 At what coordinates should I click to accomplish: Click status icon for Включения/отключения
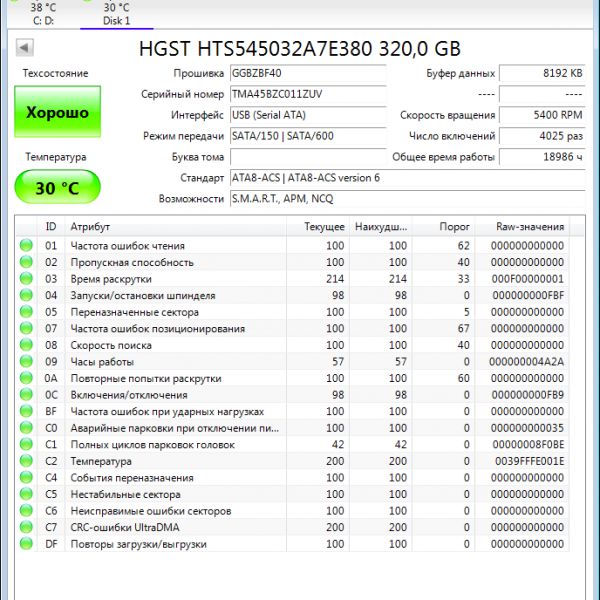point(26,395)
